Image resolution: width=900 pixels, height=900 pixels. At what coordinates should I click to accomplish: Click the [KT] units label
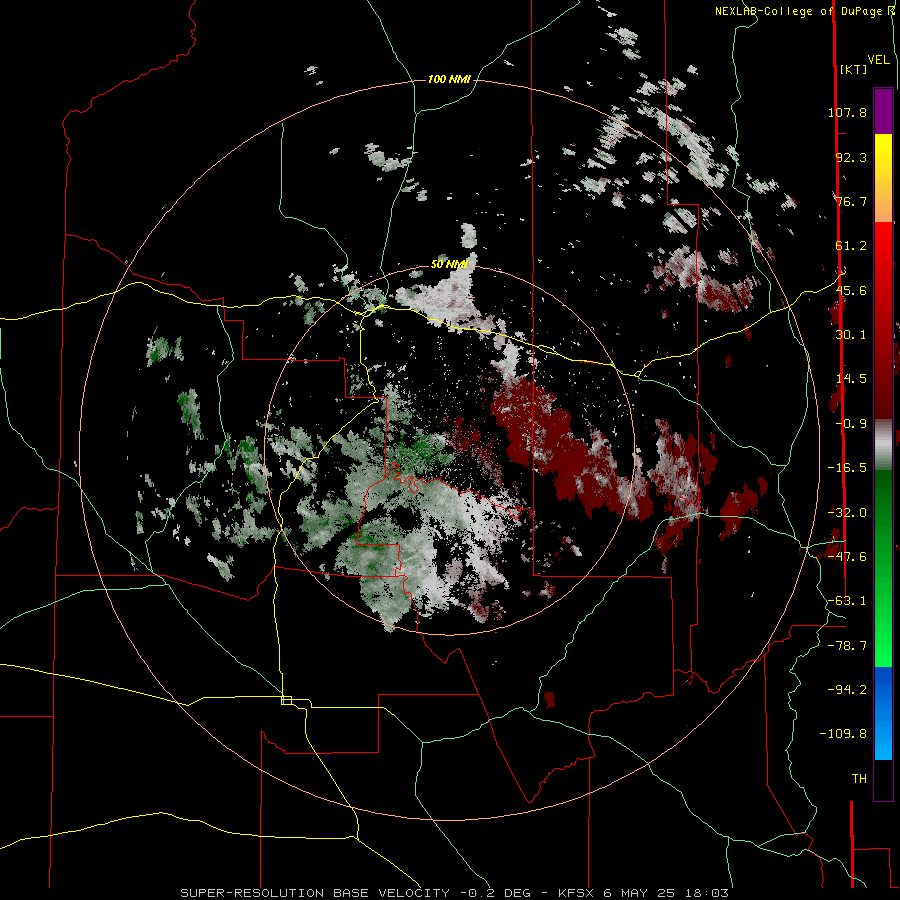(854, 69)
